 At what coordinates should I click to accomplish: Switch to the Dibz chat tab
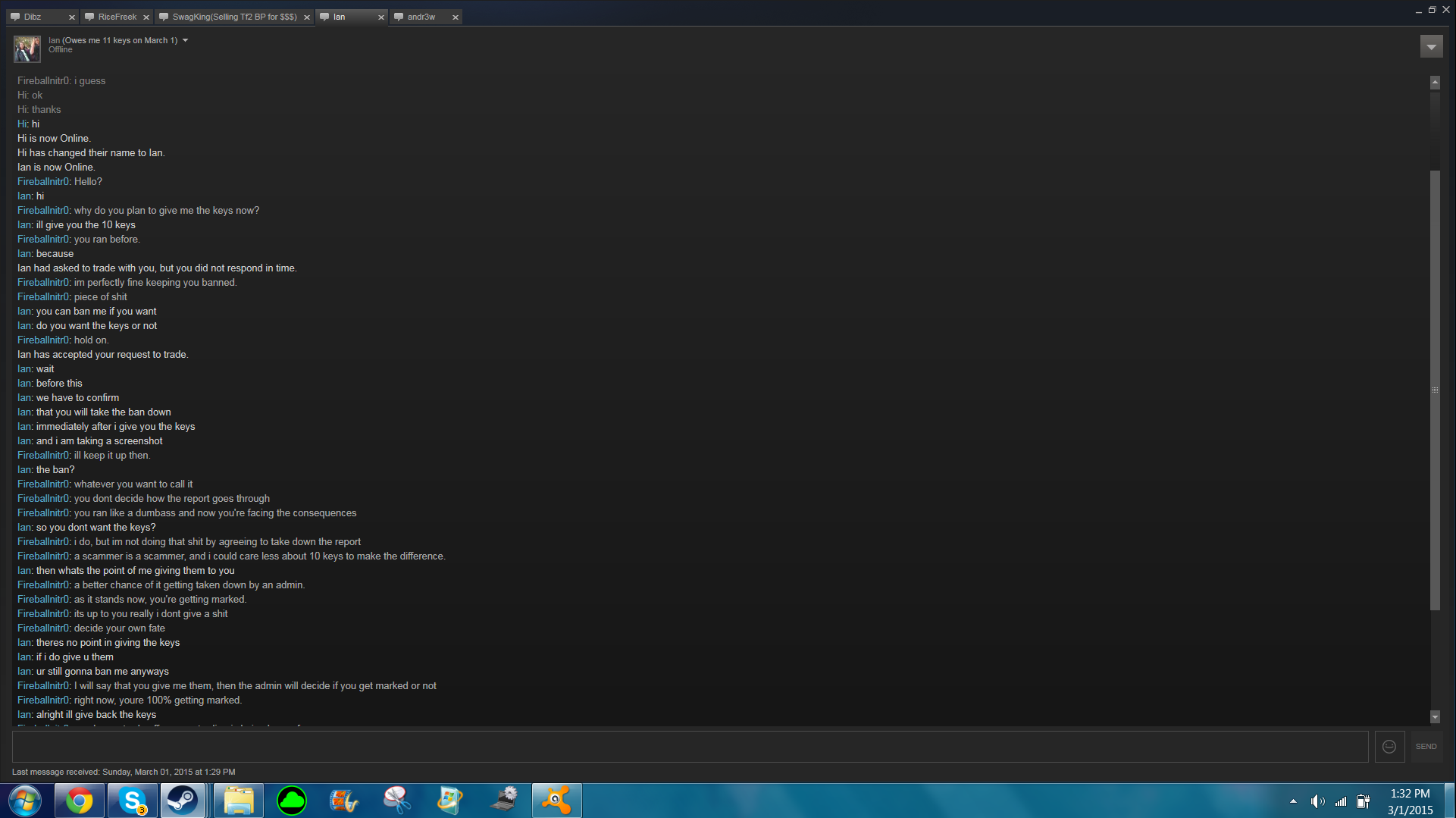click(33, 17)
